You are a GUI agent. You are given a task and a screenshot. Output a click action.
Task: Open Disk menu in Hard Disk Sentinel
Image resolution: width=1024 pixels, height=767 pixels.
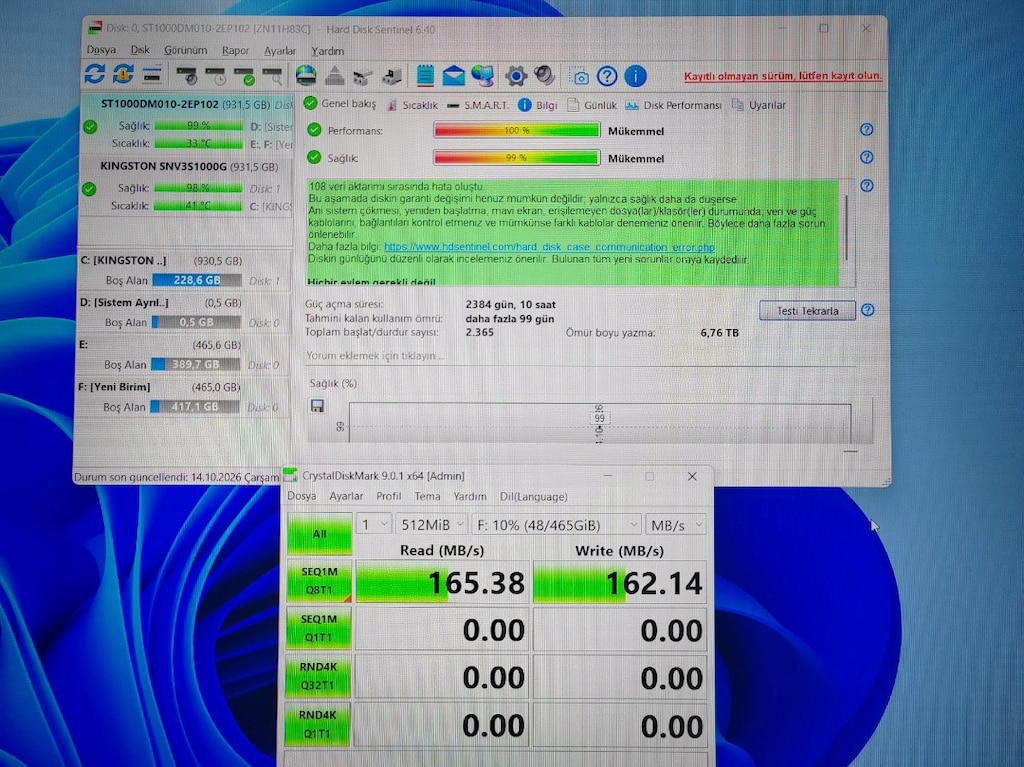pos(140,50)
